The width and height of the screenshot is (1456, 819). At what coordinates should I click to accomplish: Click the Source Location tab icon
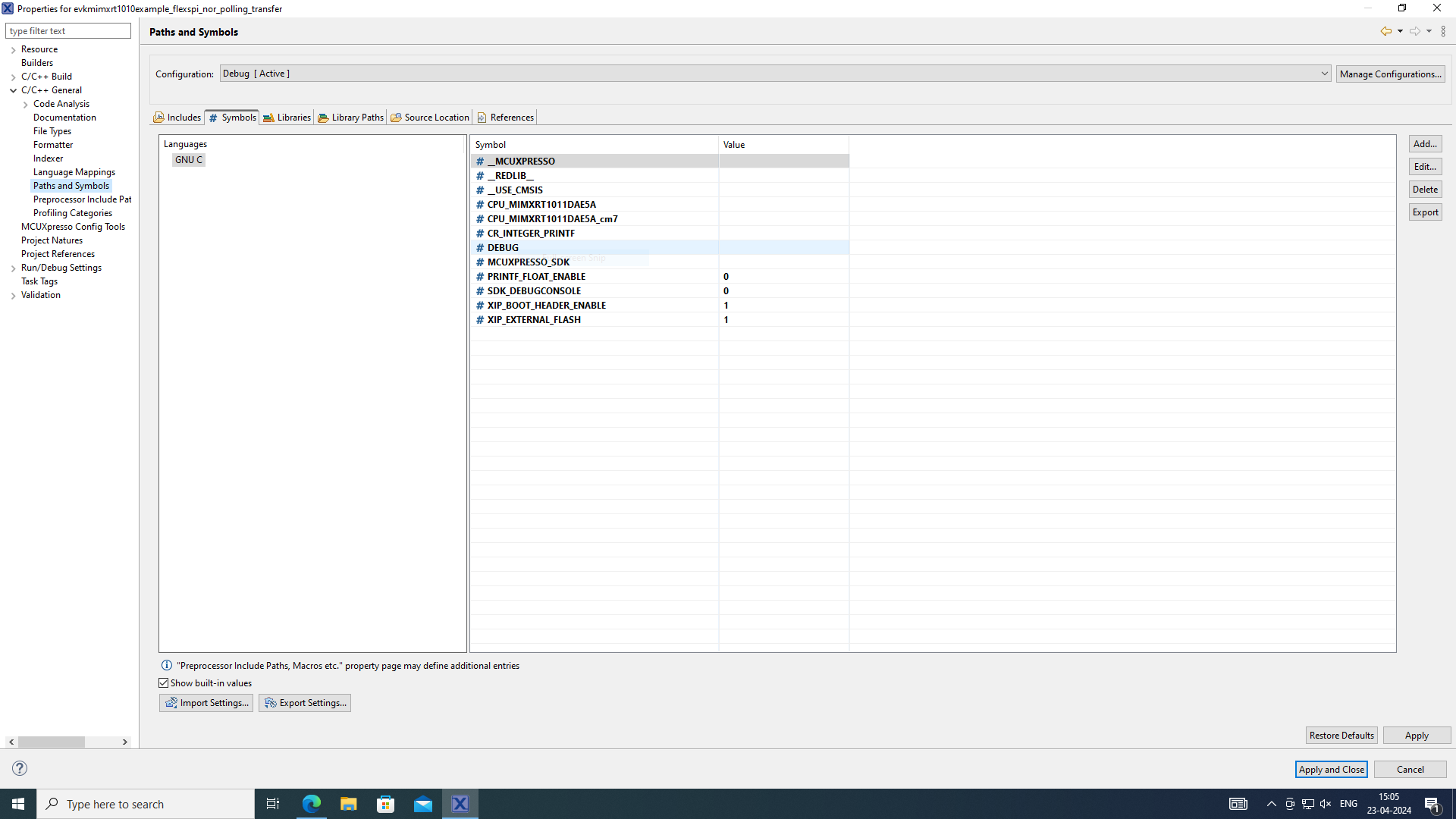click(396, 117)
